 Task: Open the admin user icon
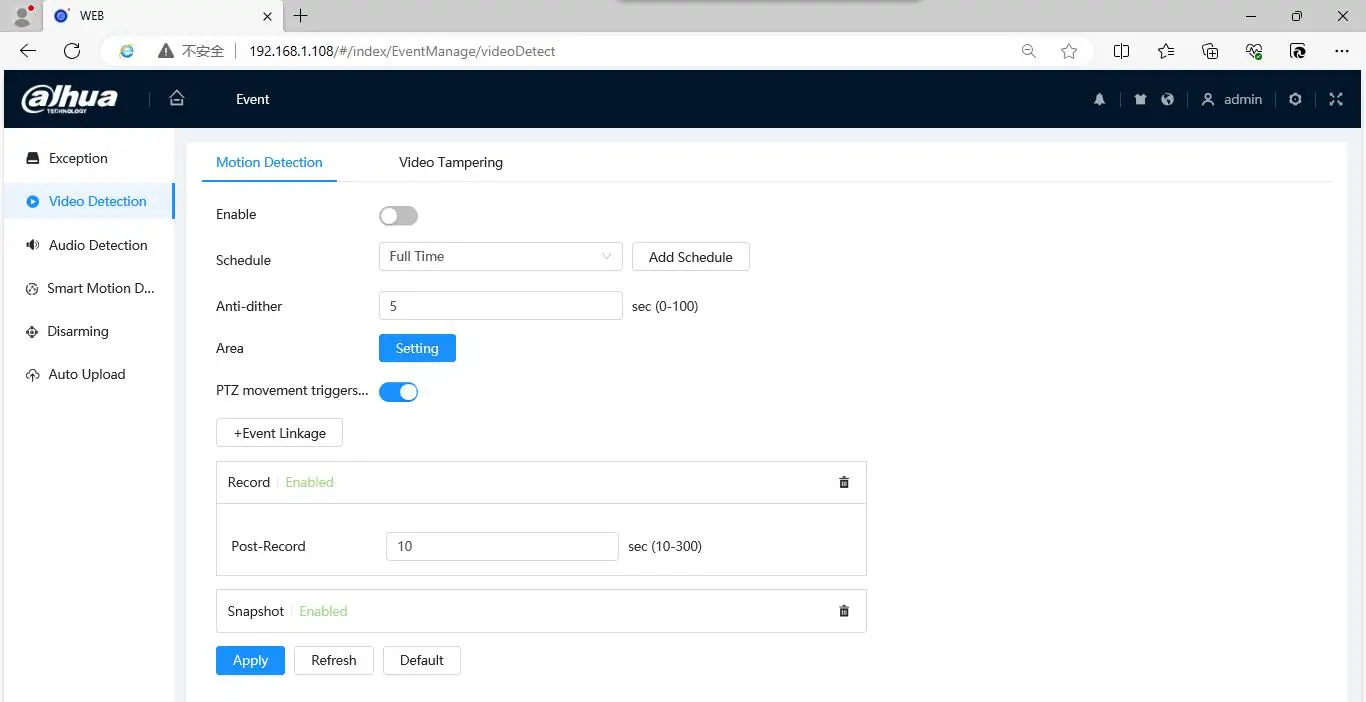click(x=1208, y=99)
